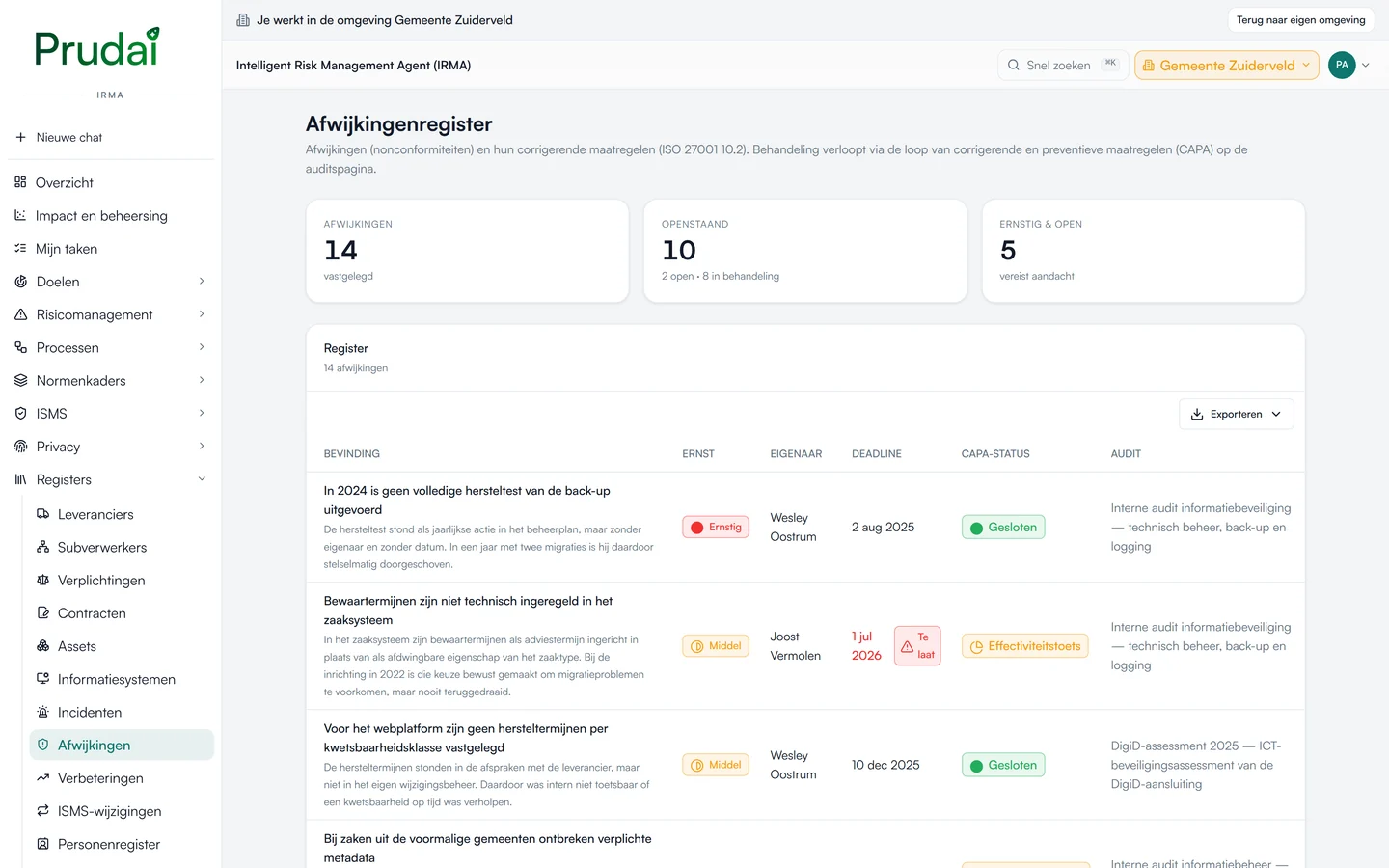The image size is (1389, 868).
Task: Click the Gesloten badge for 2 aug 2025
Action: click(1003, 528)
